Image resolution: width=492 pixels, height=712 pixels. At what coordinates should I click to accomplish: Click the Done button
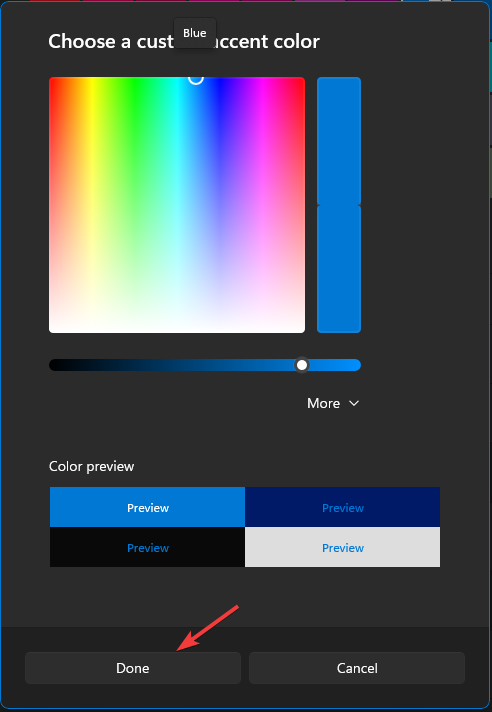click(133, 668)
